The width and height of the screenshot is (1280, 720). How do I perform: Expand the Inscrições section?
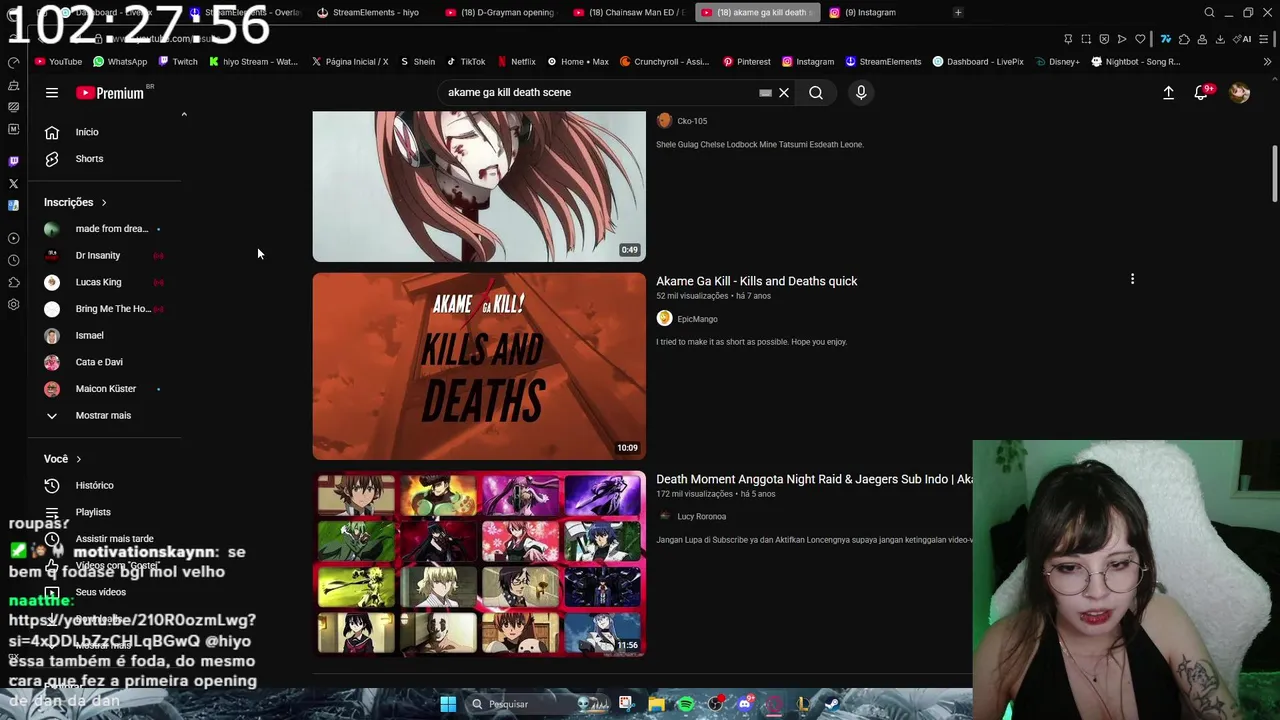point(75,202)
